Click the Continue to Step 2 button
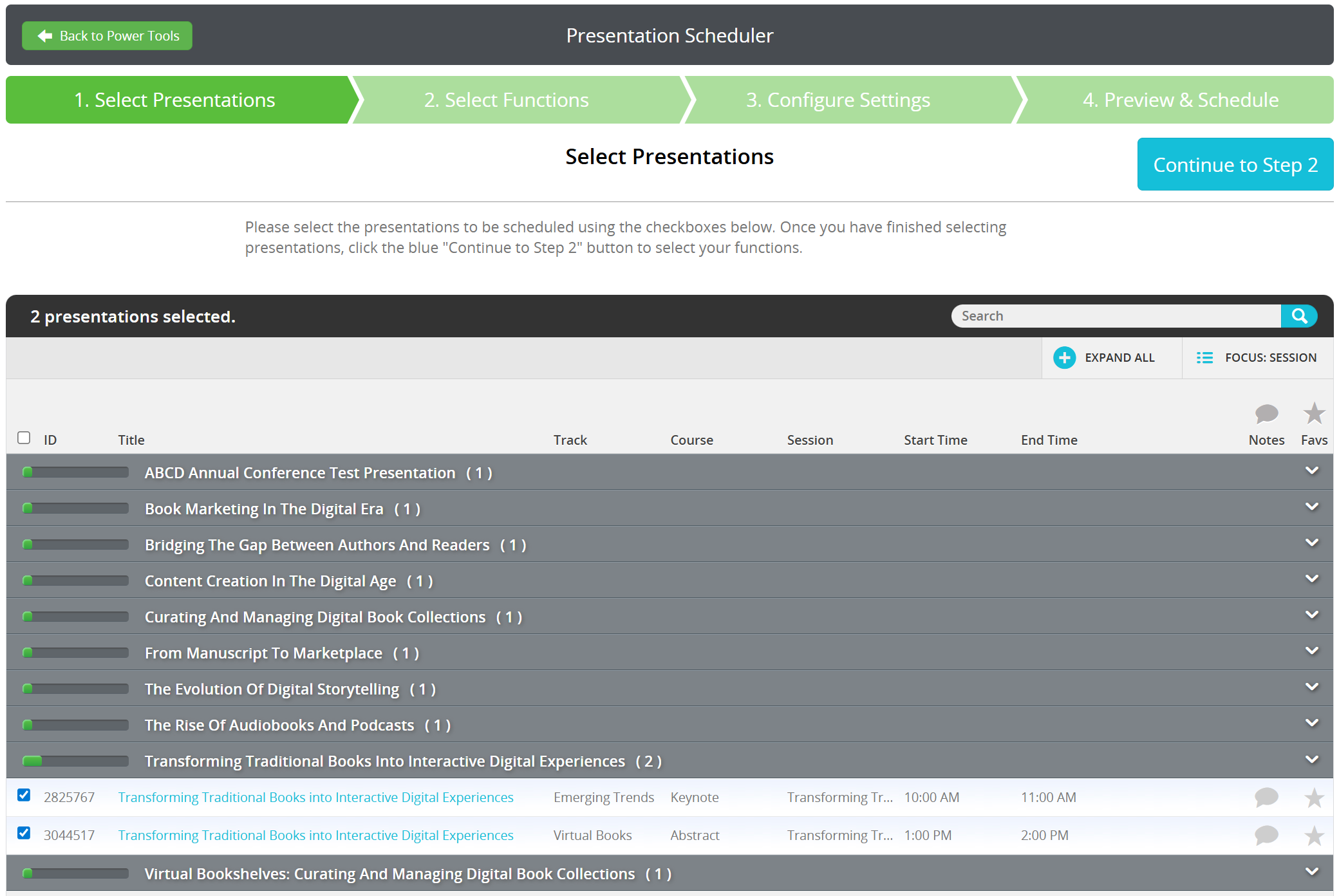The height and width of the screenshot is (896, 1339). [1235, 165]
